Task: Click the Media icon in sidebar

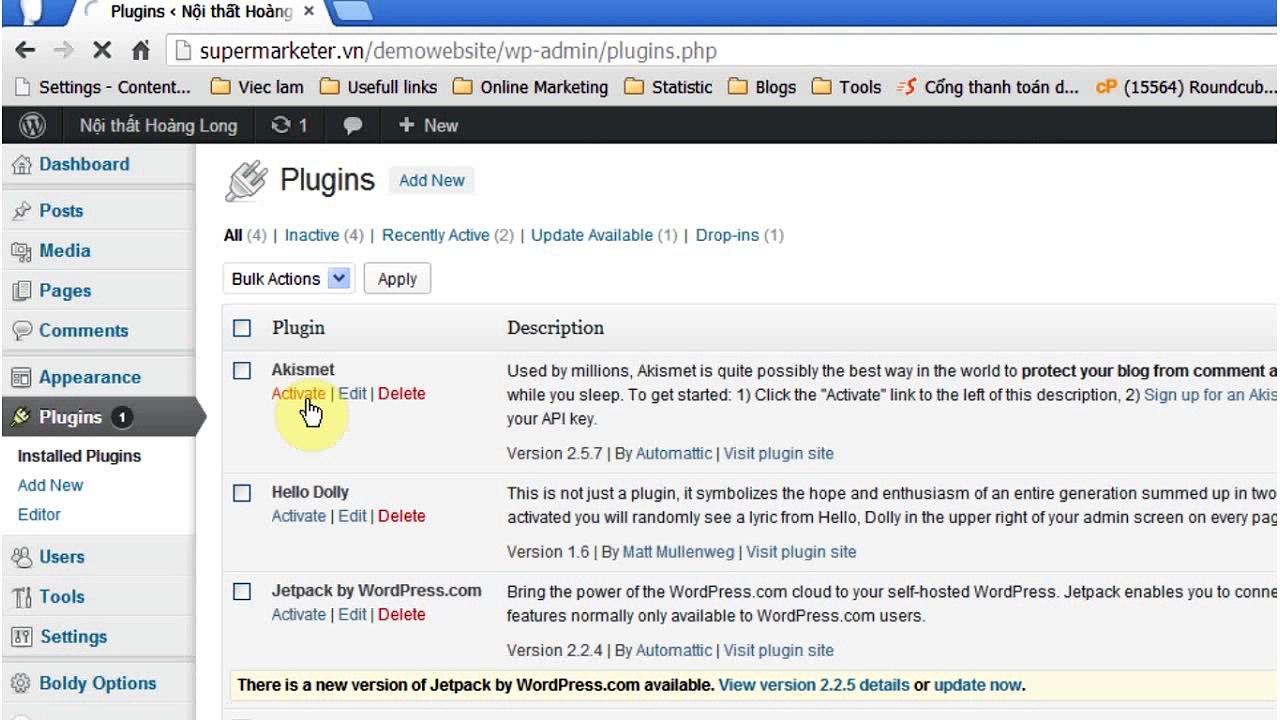Action: coord(21,252)
